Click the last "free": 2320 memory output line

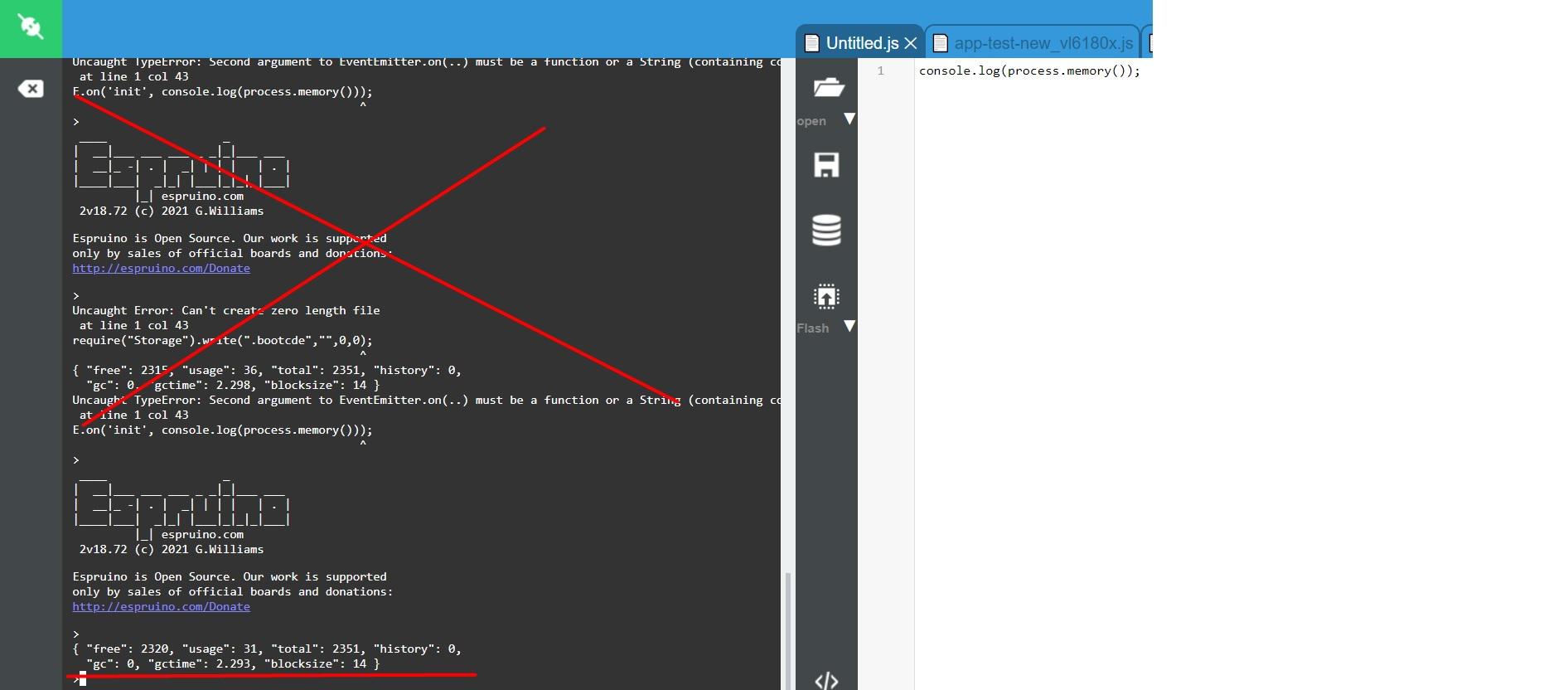[x=267, y=649]
